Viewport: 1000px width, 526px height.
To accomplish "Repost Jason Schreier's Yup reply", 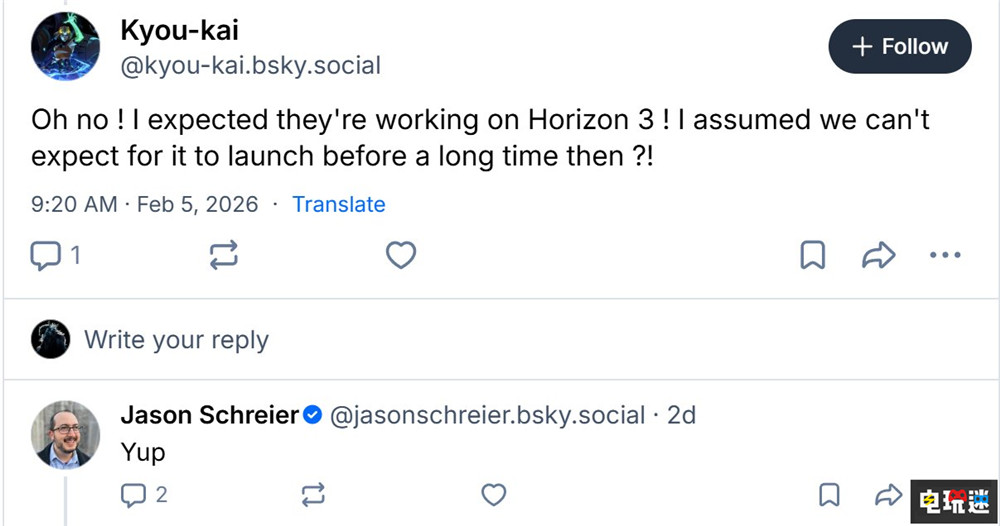I will [x=313, y=494].
